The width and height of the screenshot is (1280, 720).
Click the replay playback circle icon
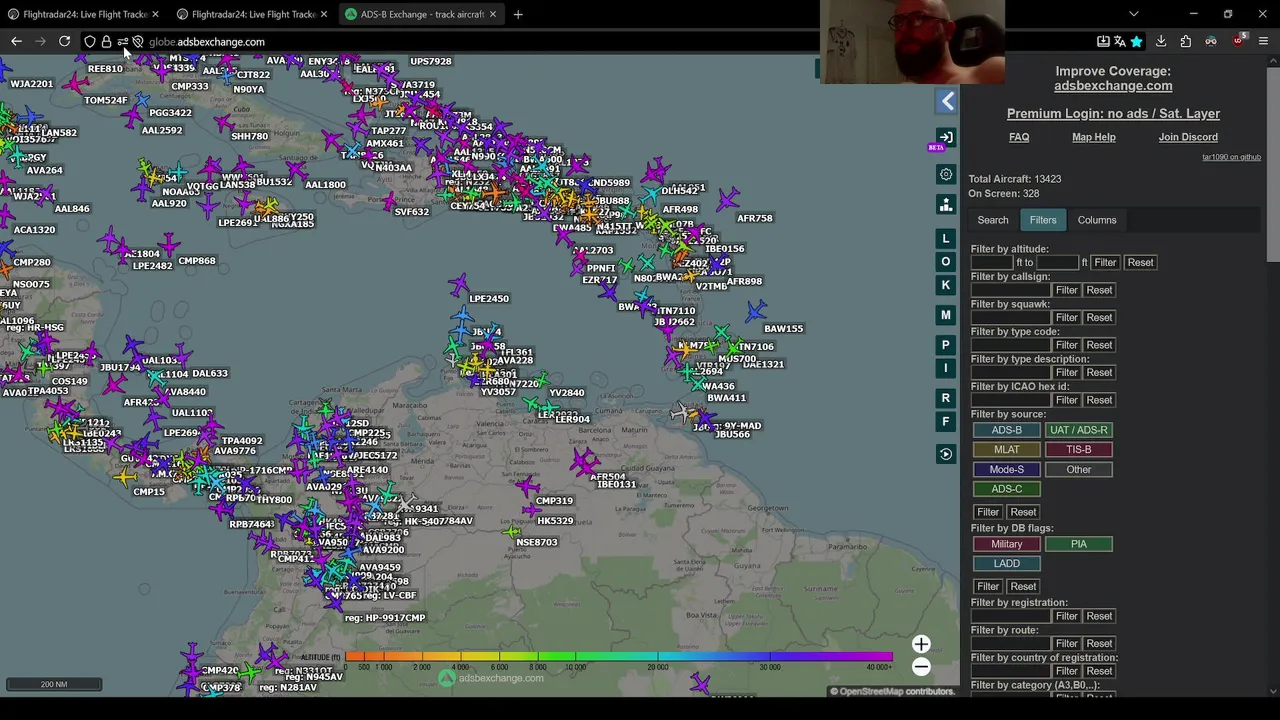click(946, 454)
